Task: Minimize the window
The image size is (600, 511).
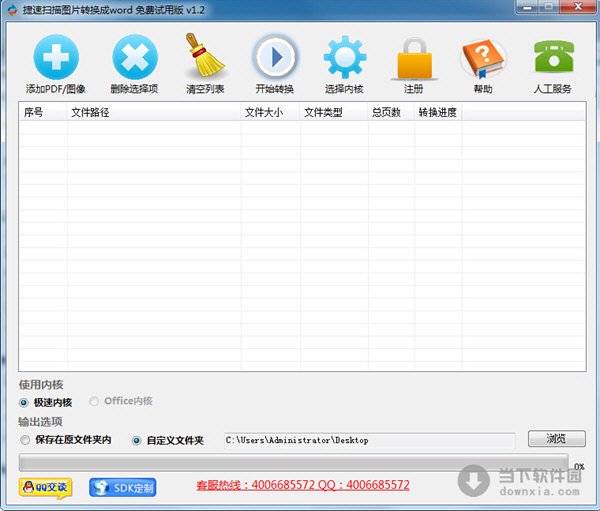Action: click(x=528, y=7)
